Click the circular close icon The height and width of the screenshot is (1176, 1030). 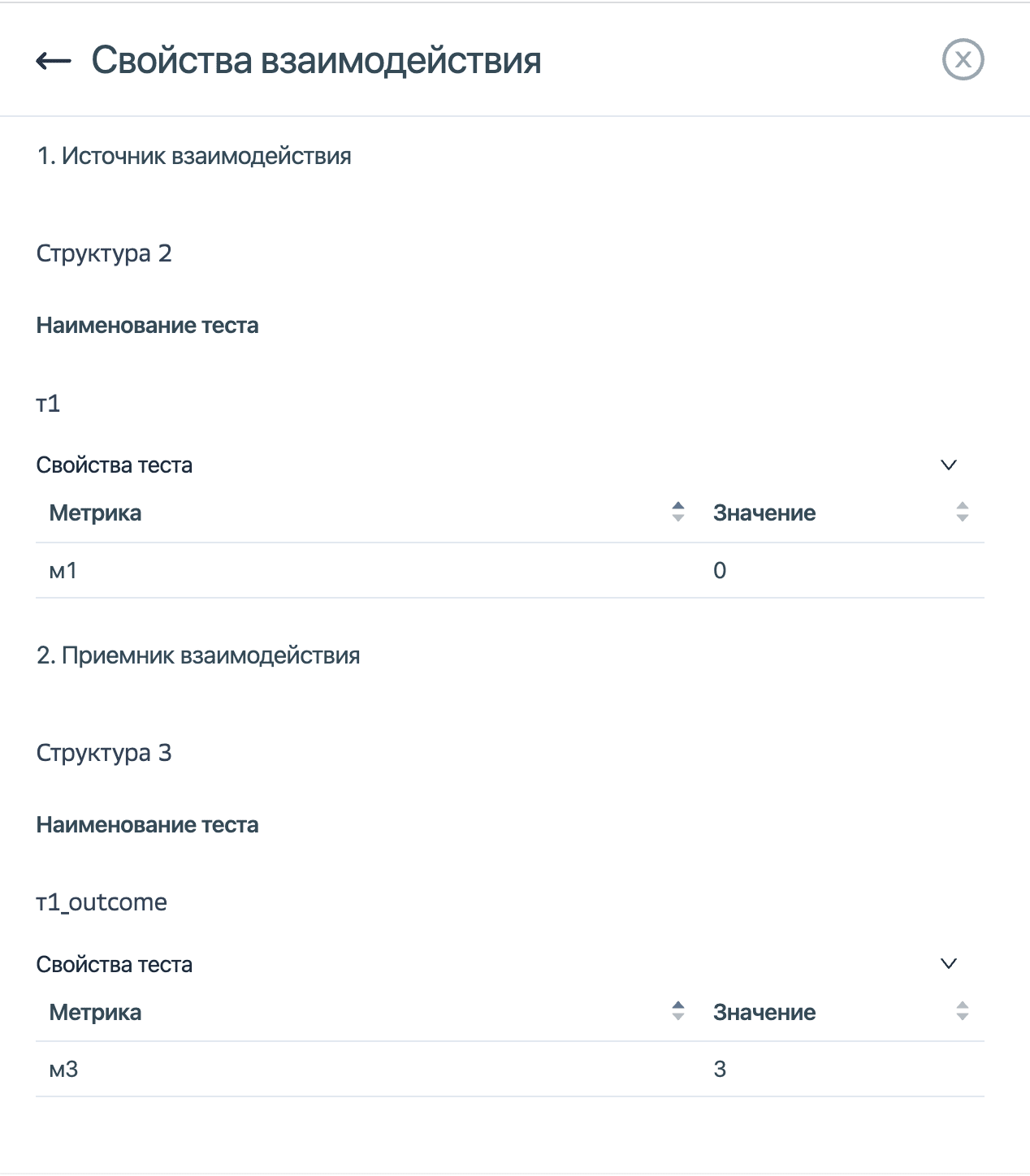963,58
